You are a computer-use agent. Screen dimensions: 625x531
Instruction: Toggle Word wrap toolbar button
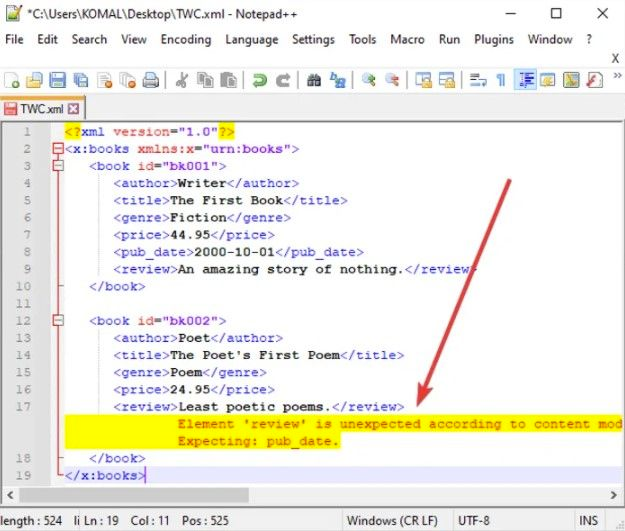coord(478,80)
